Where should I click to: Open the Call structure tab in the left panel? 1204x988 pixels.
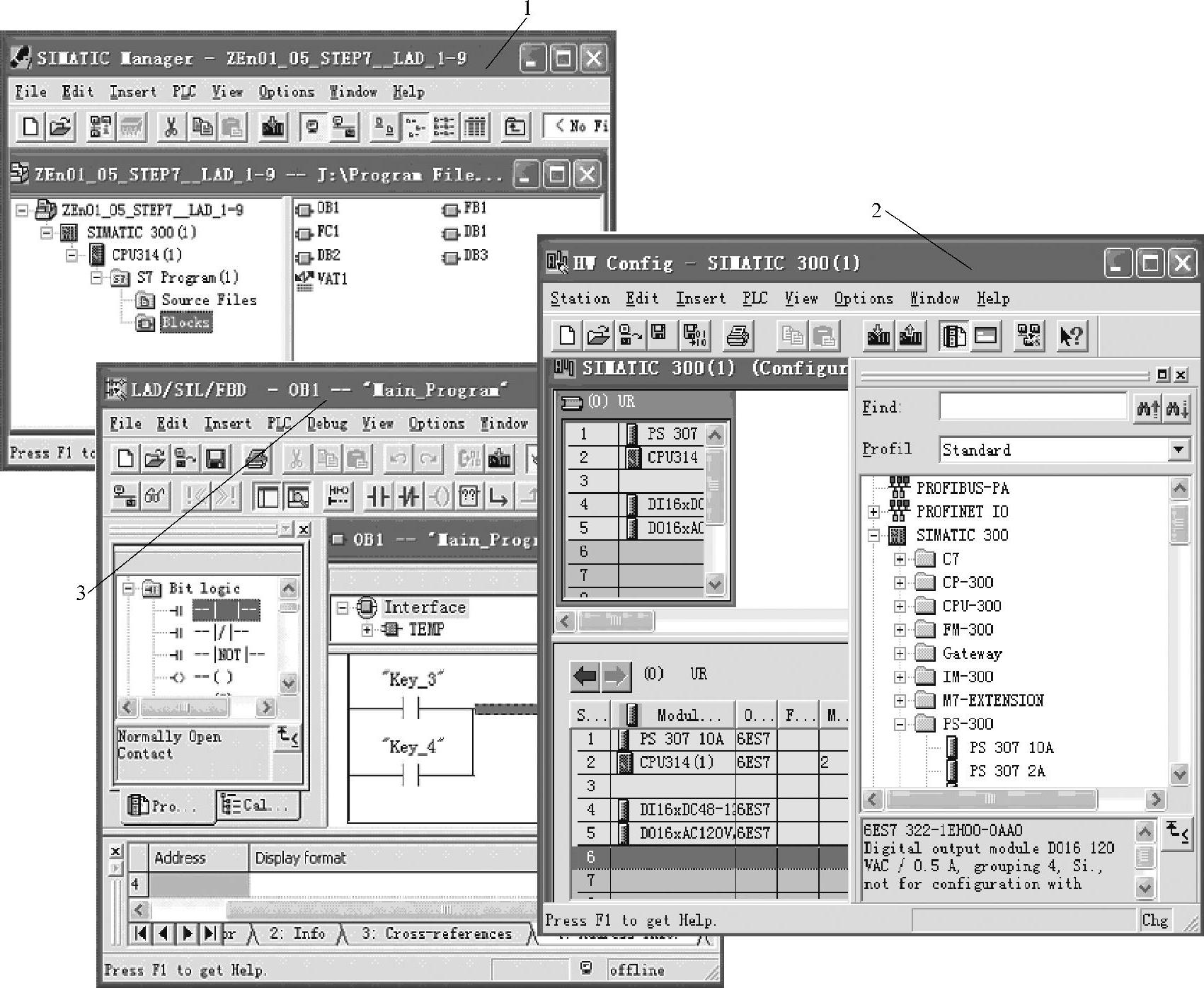tap(257, 805)
